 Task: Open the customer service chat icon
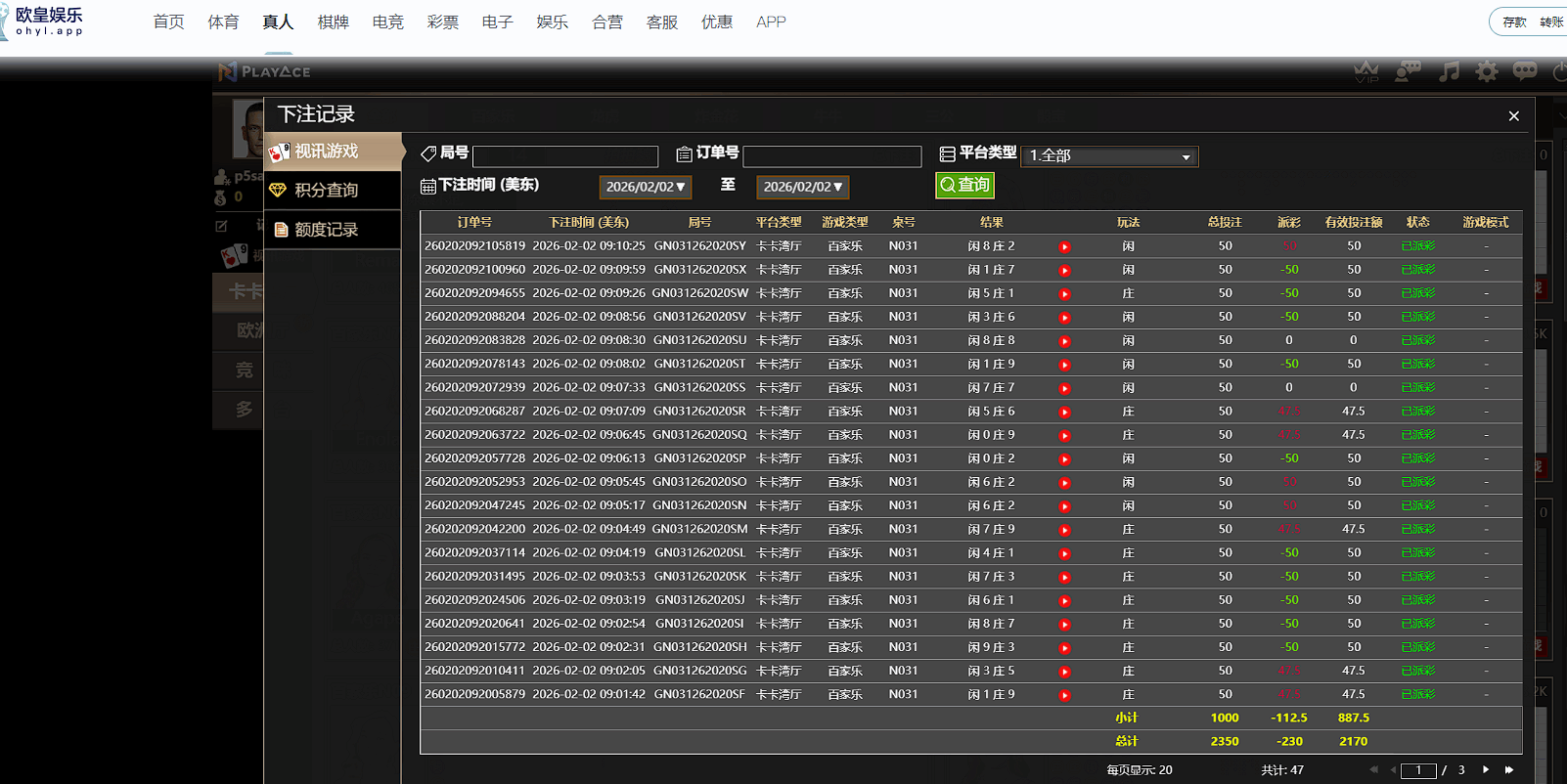point(1408,71)
